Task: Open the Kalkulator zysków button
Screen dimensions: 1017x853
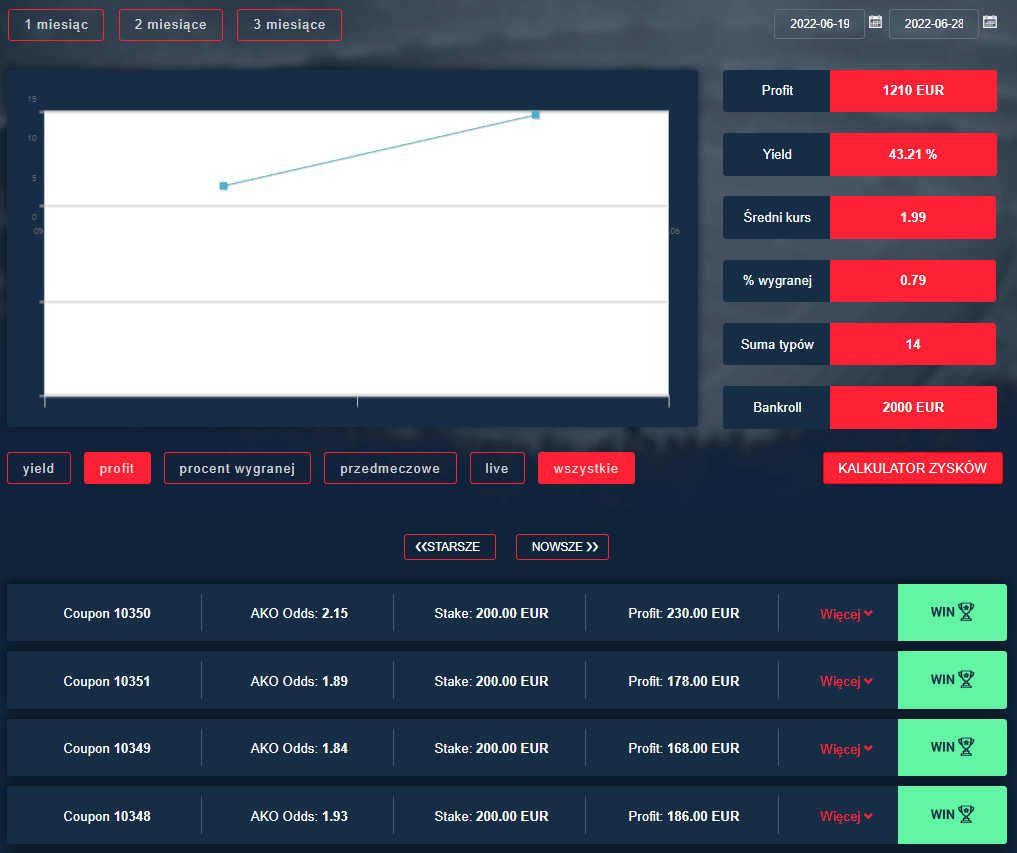Action: click(912, 468)
